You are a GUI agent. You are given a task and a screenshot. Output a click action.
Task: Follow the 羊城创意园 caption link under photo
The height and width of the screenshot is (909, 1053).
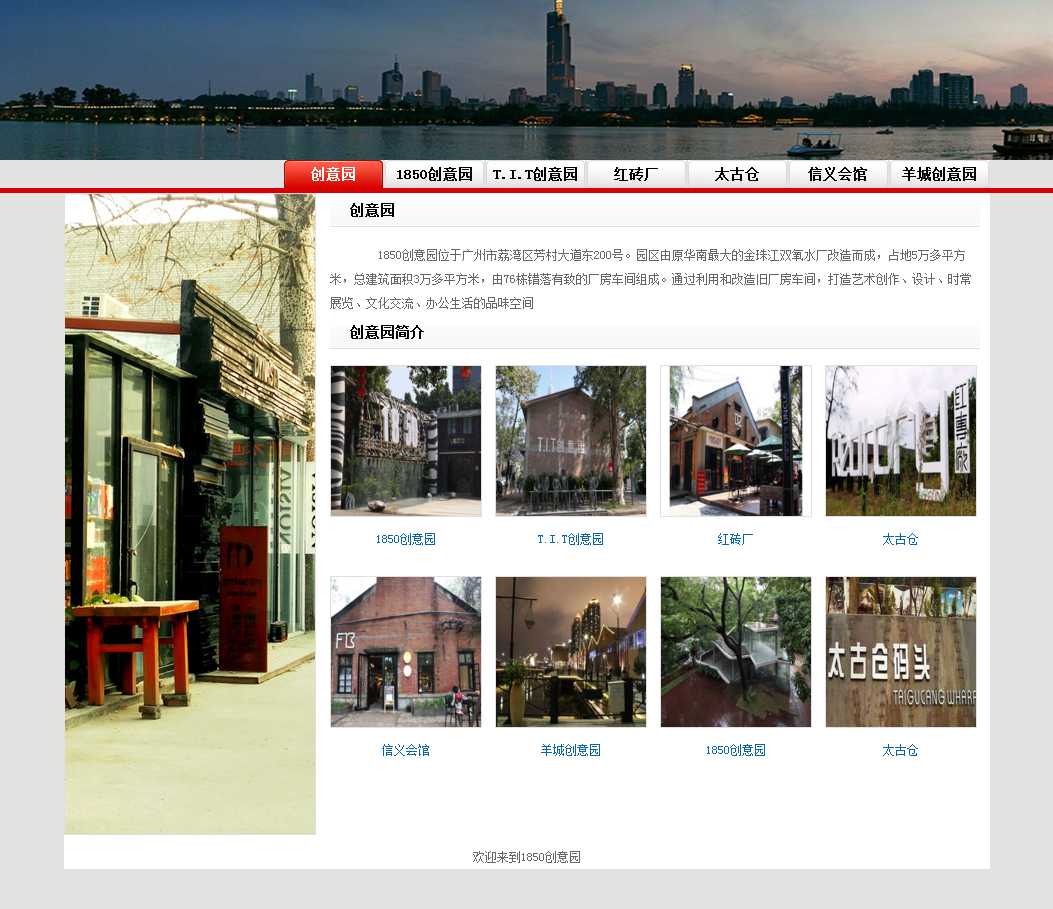(570, 750)
